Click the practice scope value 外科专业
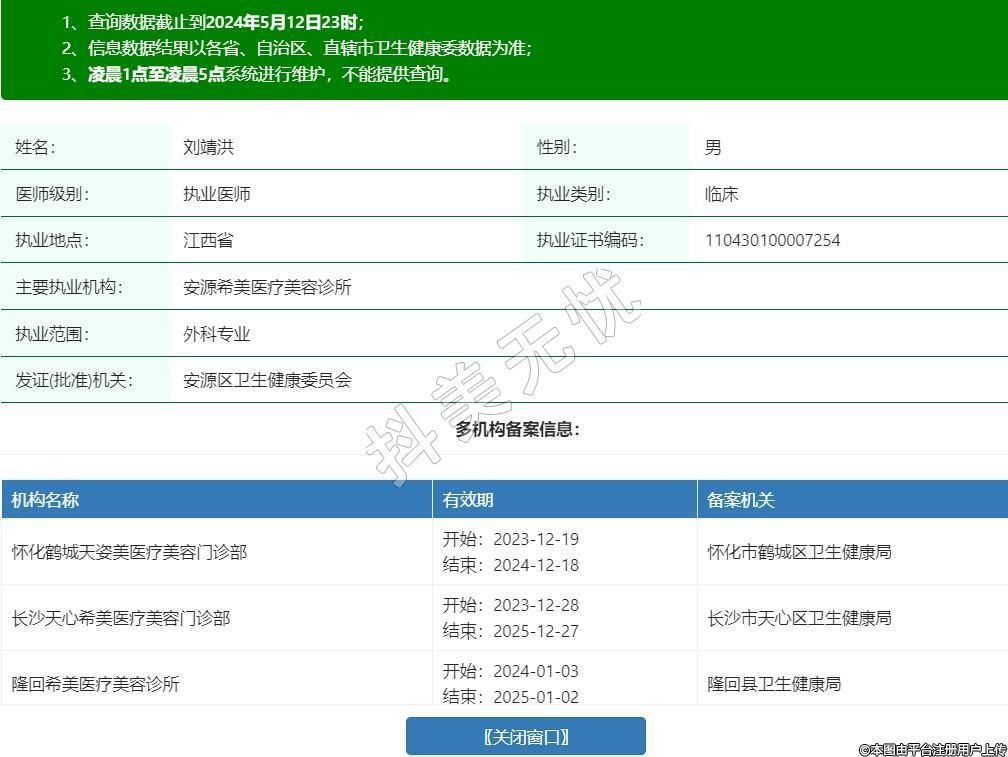Viewport: 1008px width, 757px height. pyautogui.click(x=216, y=334)
